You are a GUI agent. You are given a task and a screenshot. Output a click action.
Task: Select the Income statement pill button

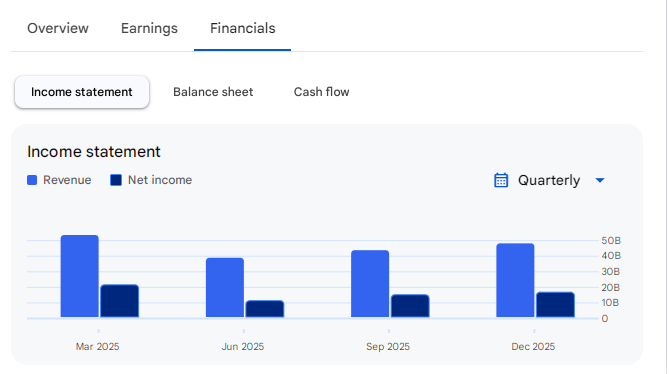[x=81, y=92]
